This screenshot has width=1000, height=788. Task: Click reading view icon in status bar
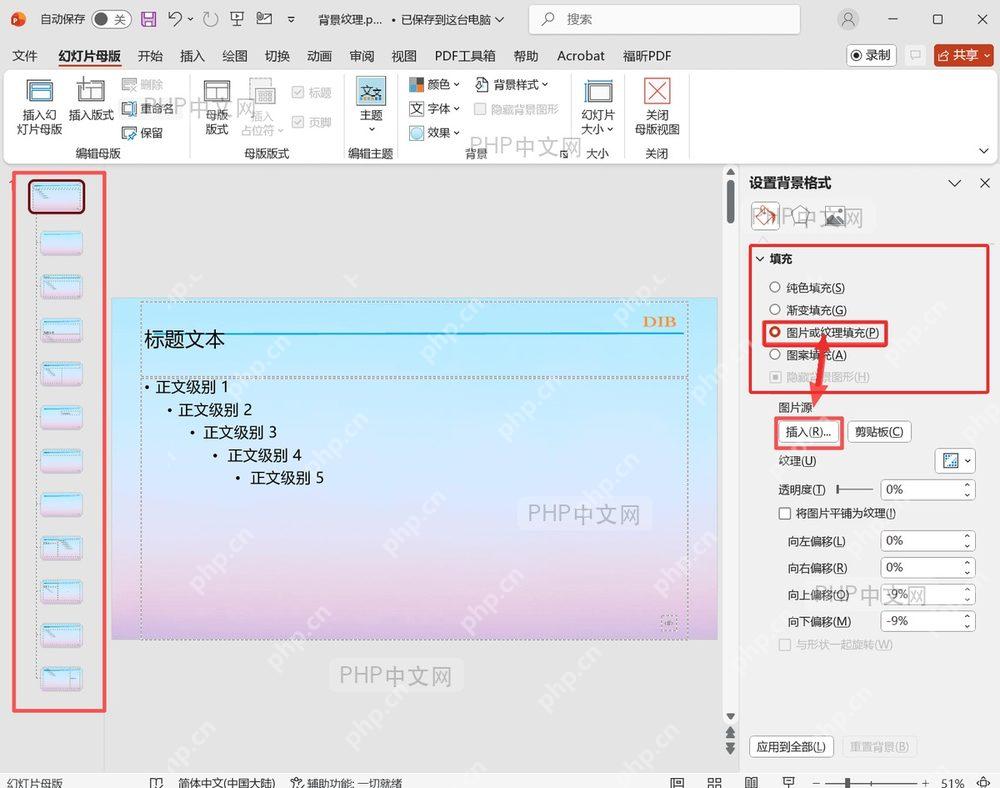[751, 782]
